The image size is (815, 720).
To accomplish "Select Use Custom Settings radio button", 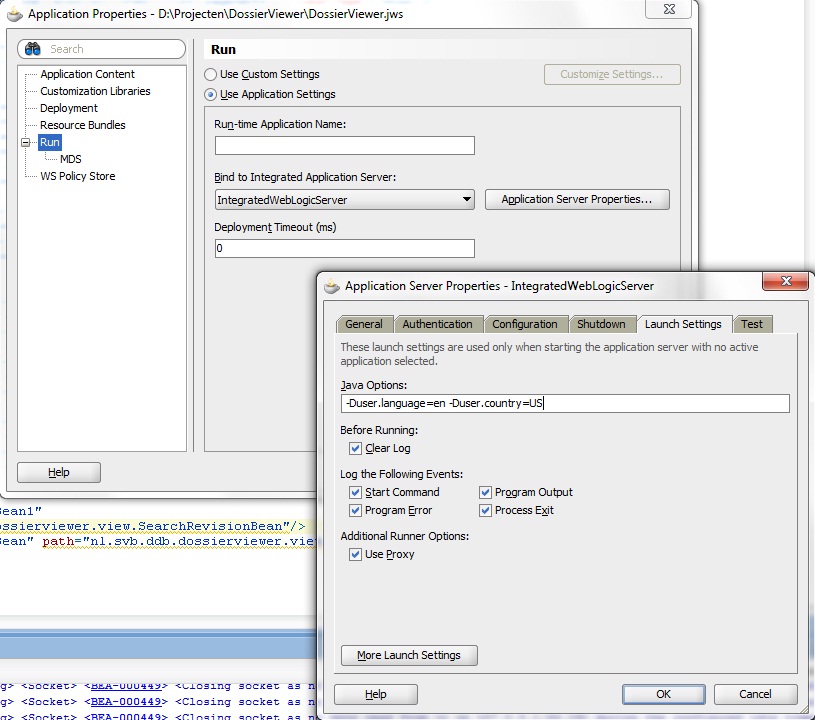I will (x=211, y=74).
